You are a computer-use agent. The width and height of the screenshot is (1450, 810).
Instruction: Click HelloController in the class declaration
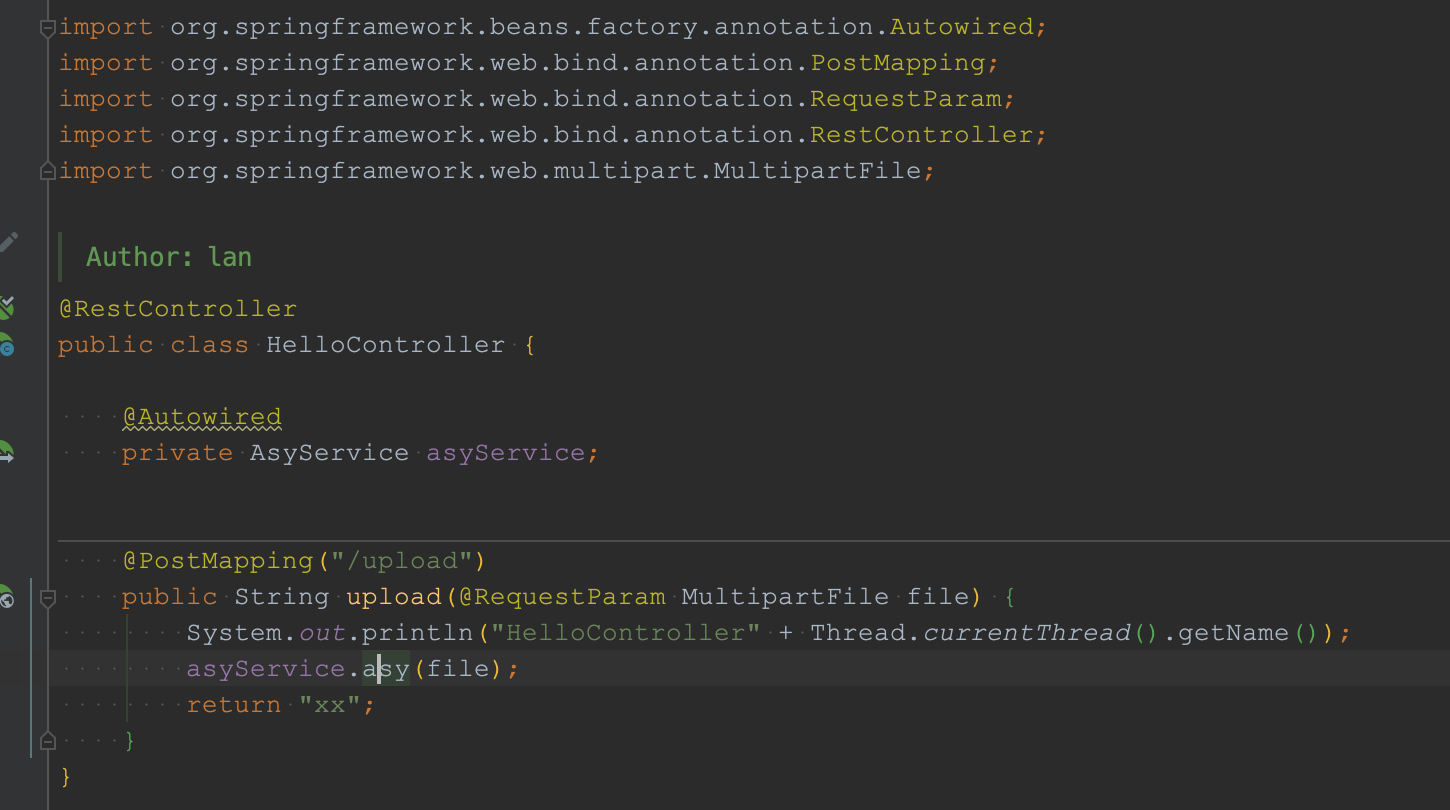point(386,345)
